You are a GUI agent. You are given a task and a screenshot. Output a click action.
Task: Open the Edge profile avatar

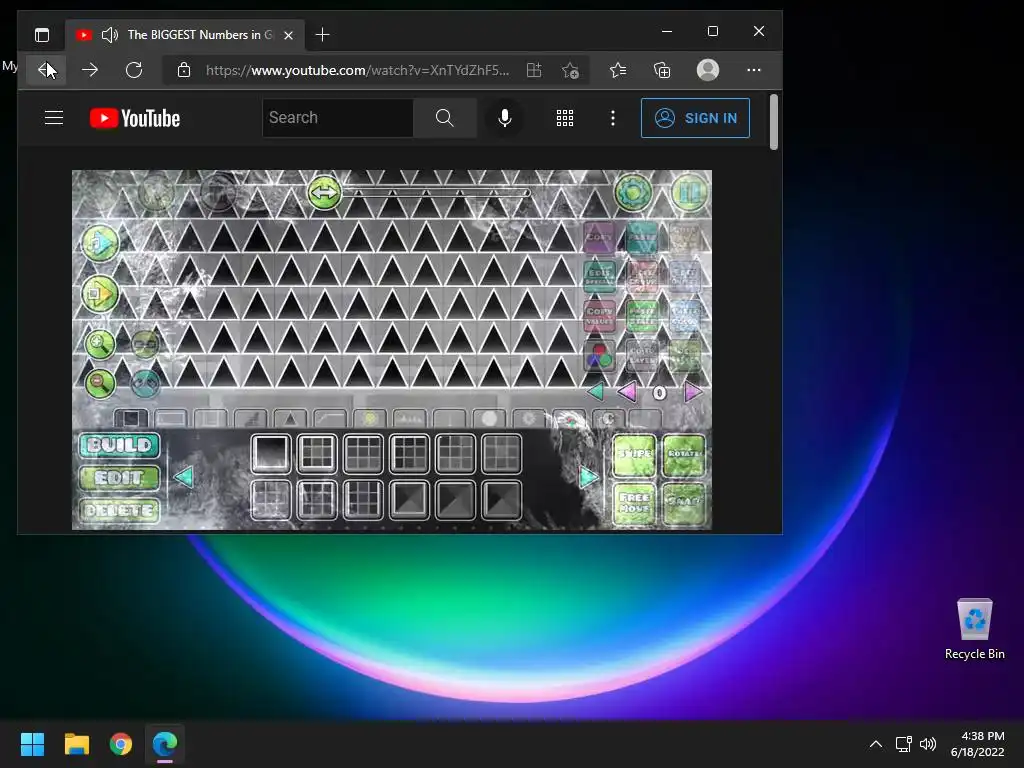point(708,70)
